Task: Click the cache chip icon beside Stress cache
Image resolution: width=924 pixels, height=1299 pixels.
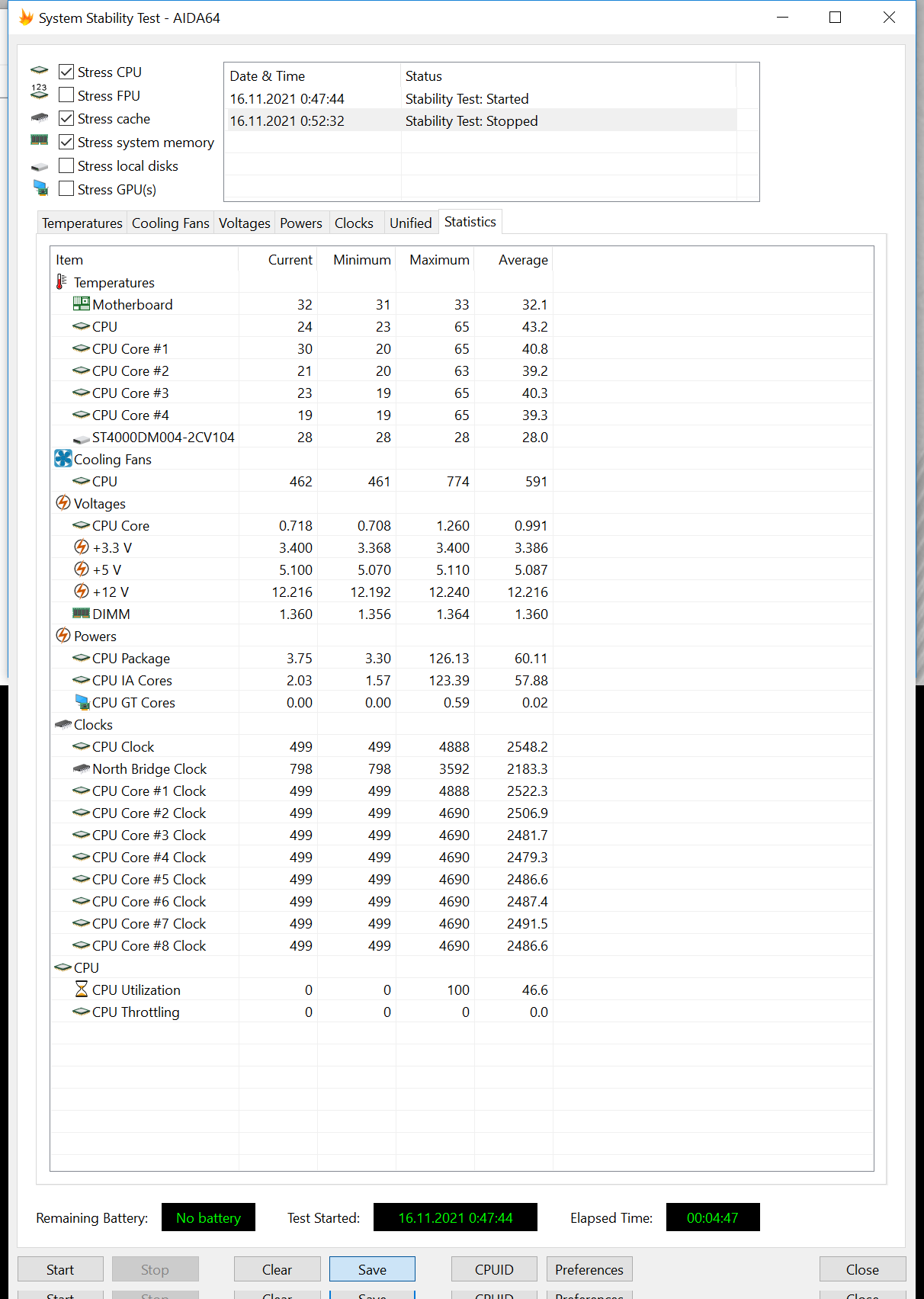Action: click(x=40, y=118)
